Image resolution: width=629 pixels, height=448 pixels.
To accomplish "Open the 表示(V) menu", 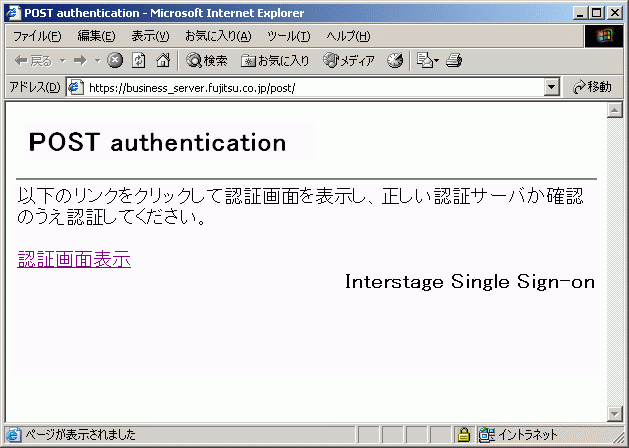I will pyautogui.click(x=150, y=36).
